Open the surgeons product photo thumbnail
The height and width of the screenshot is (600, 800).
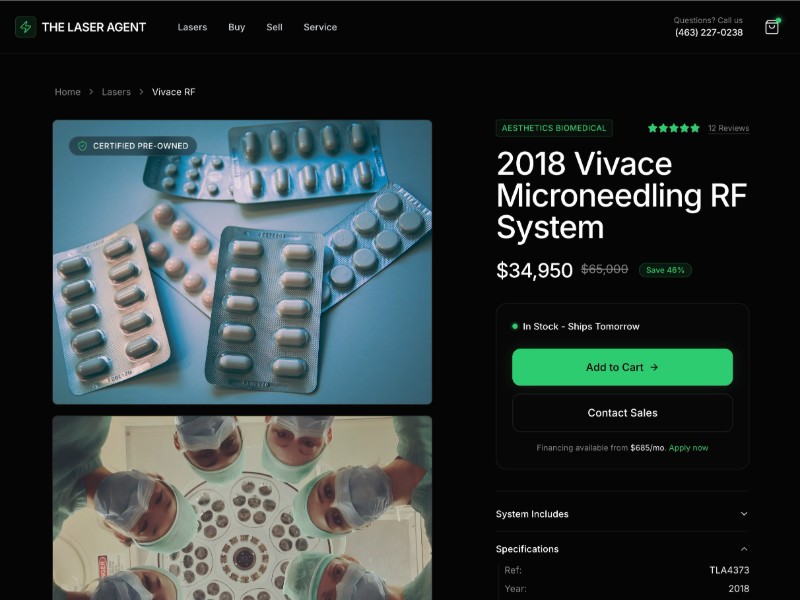click(242, 508)
